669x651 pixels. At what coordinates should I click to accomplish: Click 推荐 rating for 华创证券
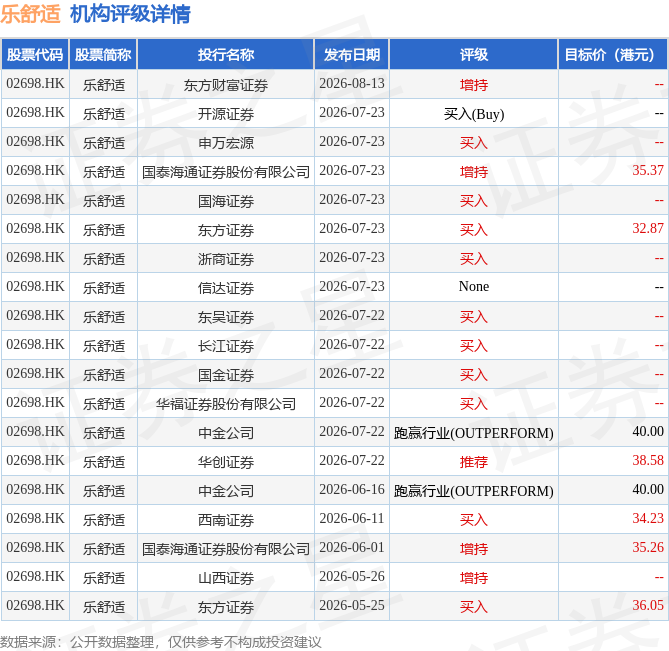(x=474, y=462)
